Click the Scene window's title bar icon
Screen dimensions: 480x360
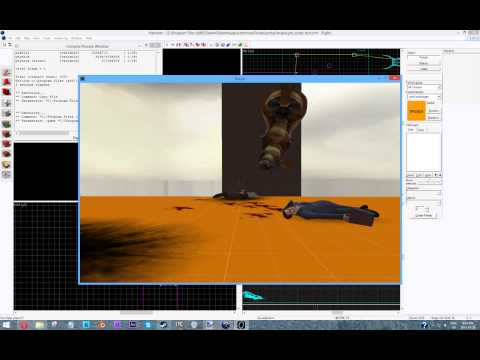(x=83, y=78)
